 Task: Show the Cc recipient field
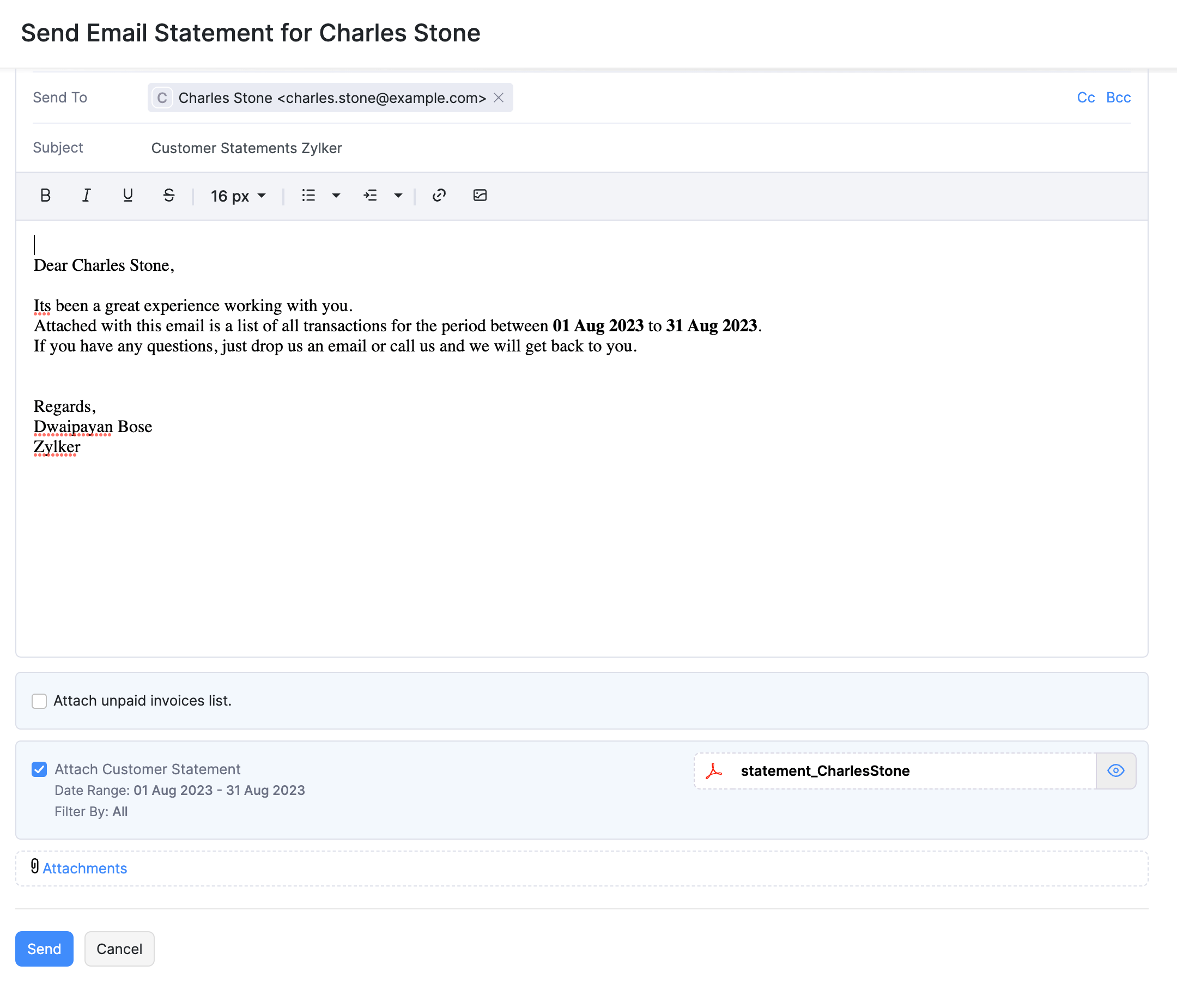(1085, 97)
